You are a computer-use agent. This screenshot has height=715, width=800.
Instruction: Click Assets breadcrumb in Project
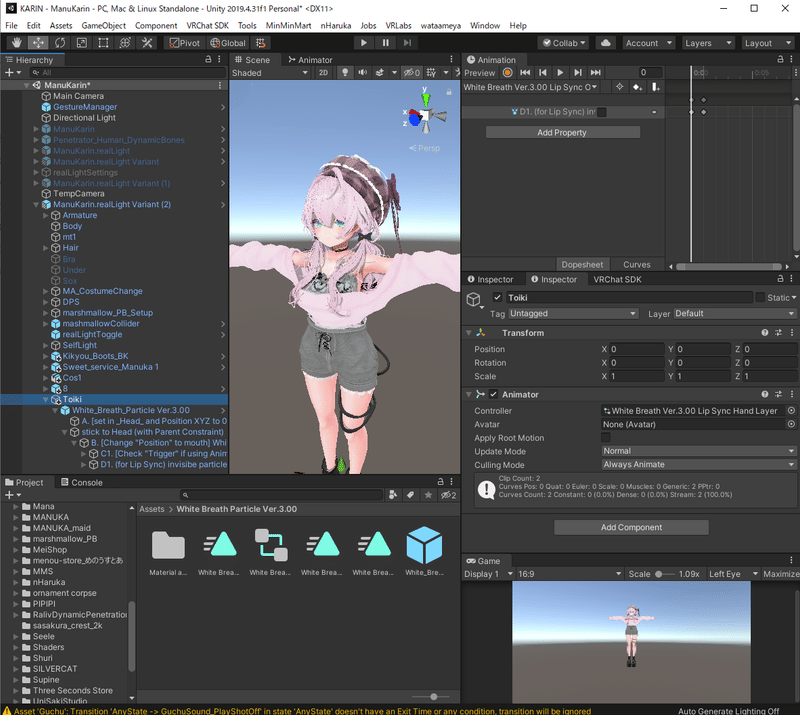(x=152, y=509)
